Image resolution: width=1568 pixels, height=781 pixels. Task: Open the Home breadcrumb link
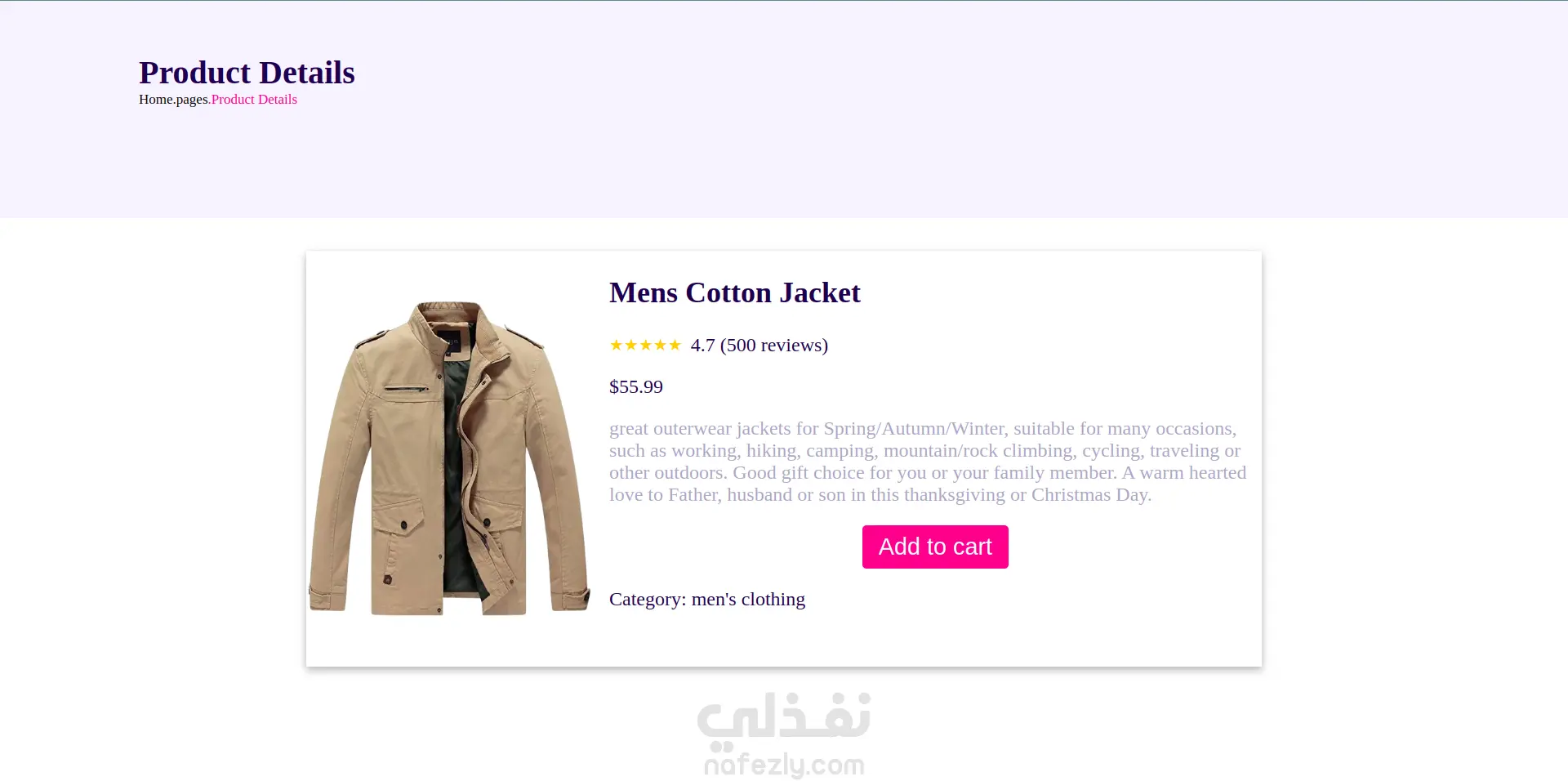tap(155, 100)
